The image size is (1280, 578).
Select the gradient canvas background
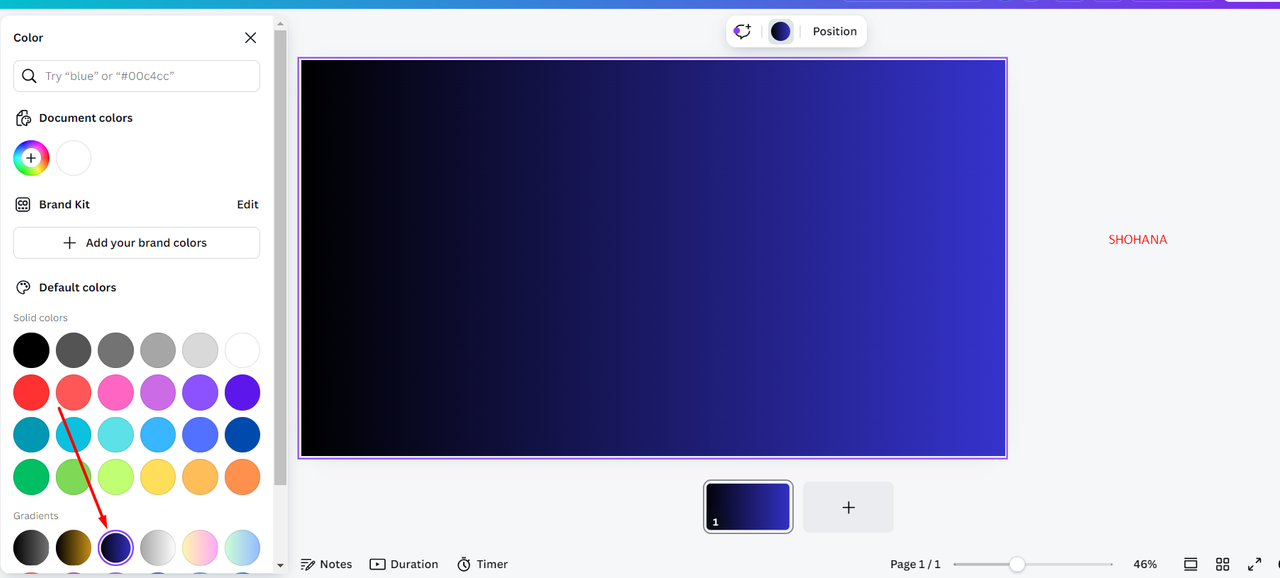pos(653,258)
